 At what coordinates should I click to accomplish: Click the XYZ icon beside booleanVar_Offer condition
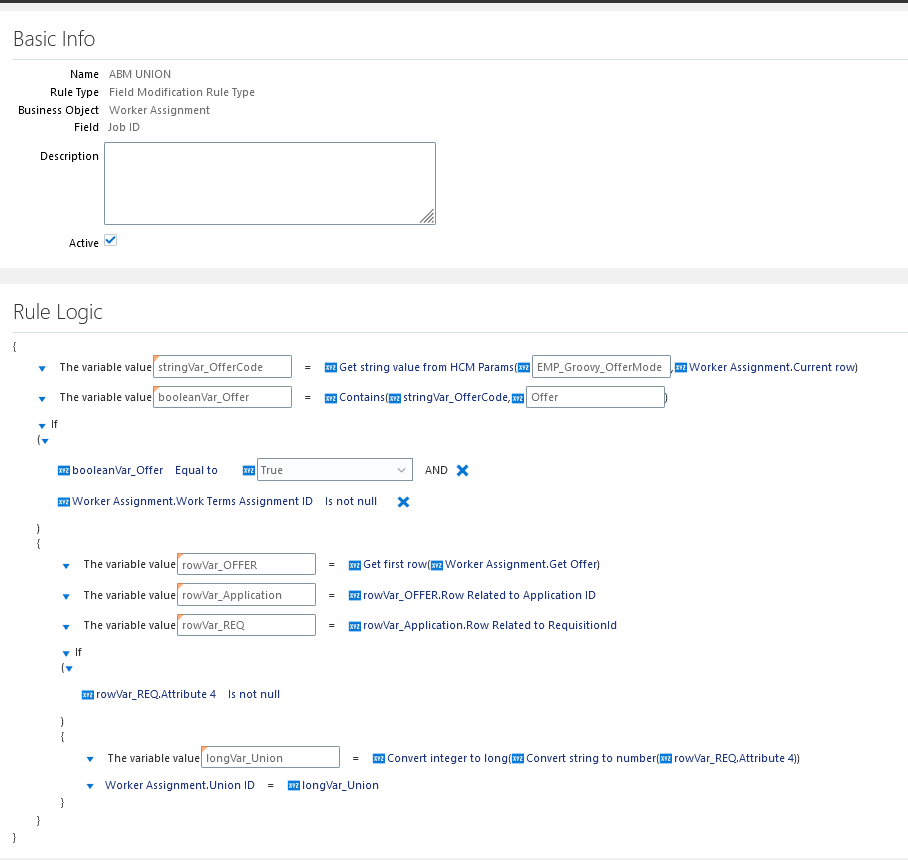64,470
